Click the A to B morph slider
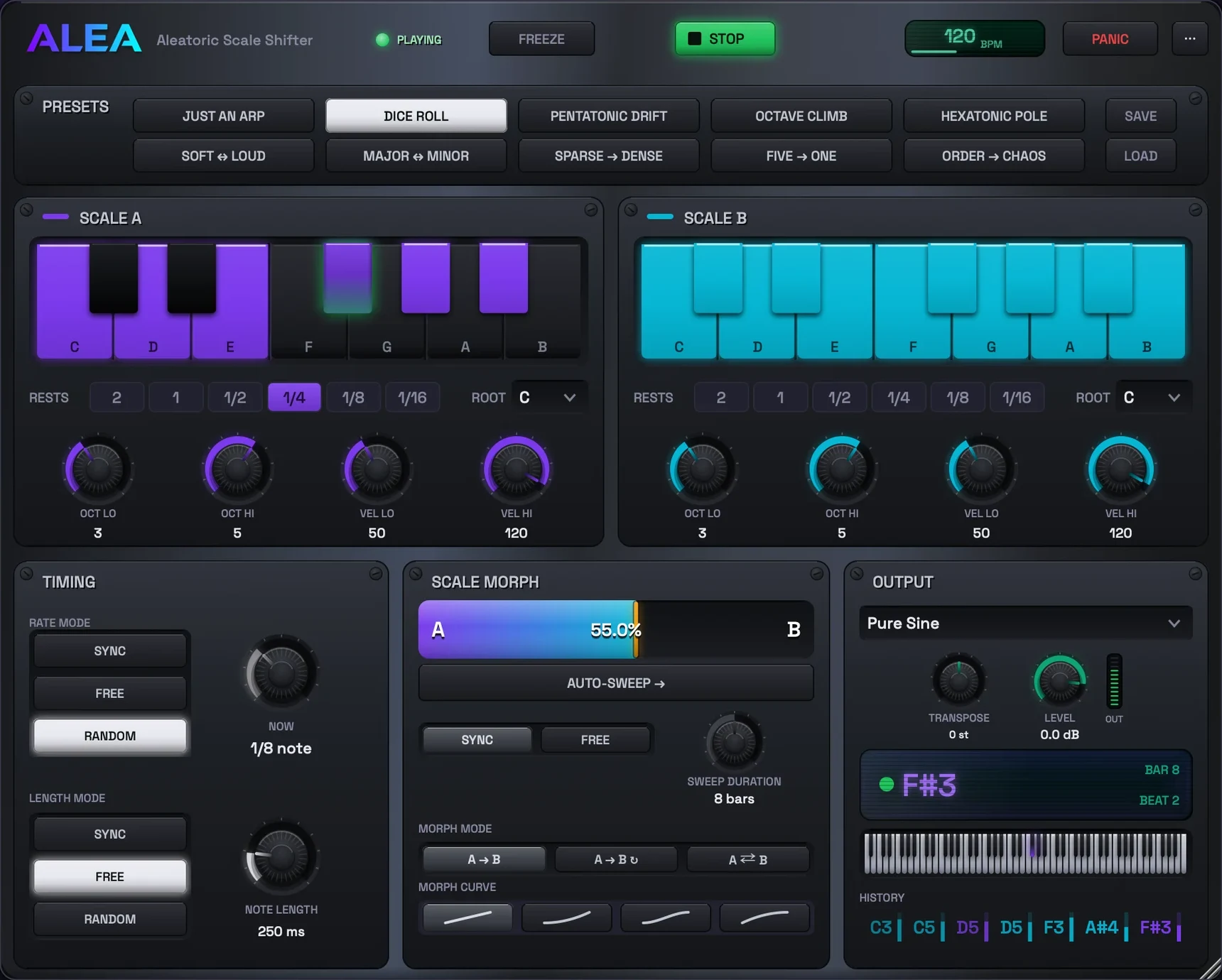This screenshot has width=1222, height=980. (616, 630)
